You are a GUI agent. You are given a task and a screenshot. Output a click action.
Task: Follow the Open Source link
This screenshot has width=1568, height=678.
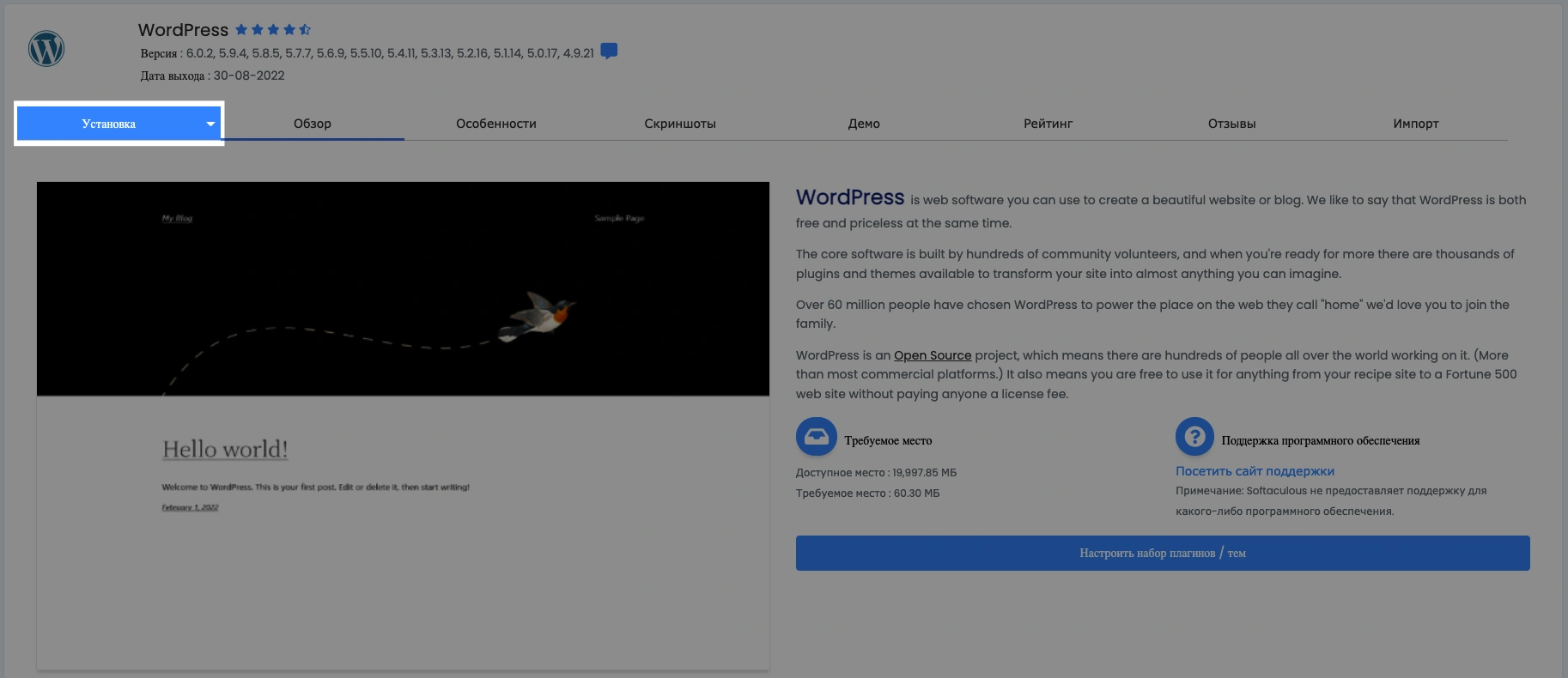(933, 355)
